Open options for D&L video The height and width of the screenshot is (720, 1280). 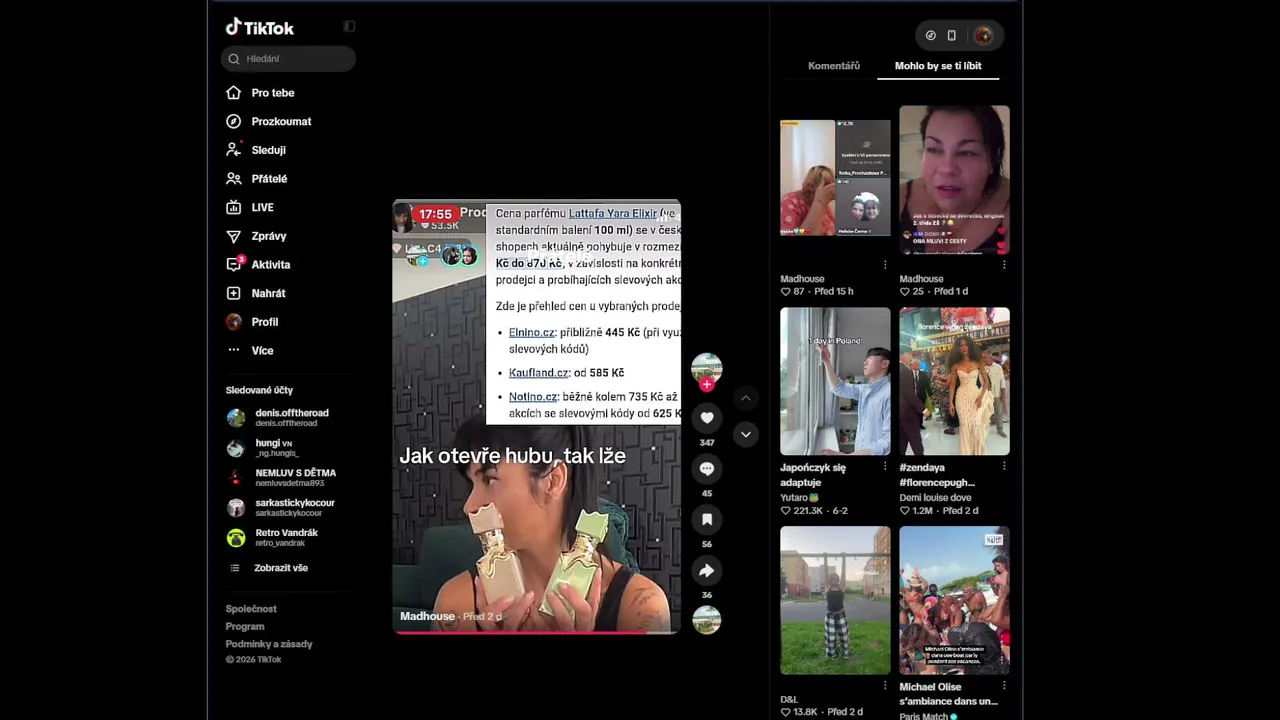click(885, 686)
